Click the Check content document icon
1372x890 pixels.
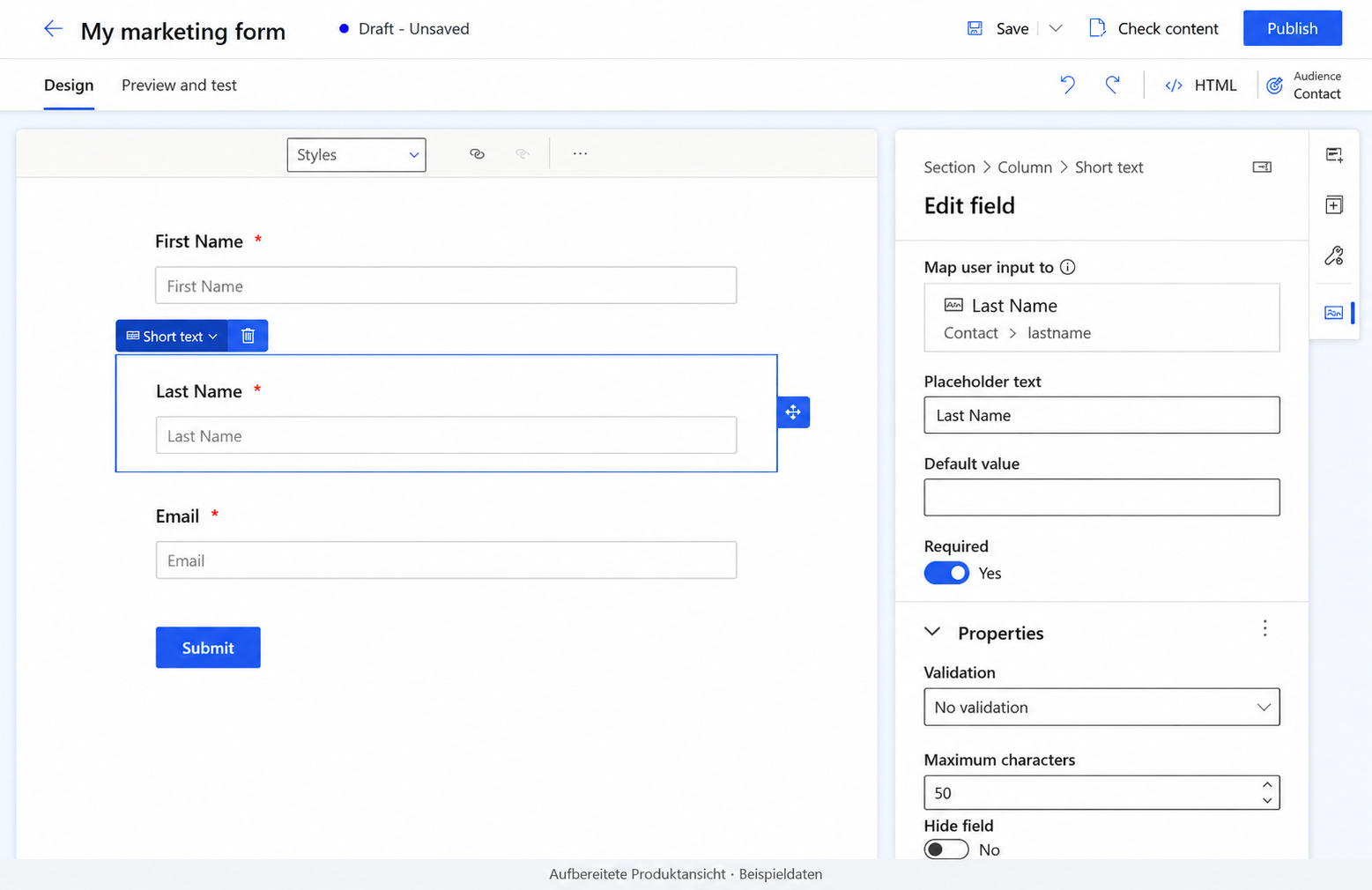tap(1097, 28)
